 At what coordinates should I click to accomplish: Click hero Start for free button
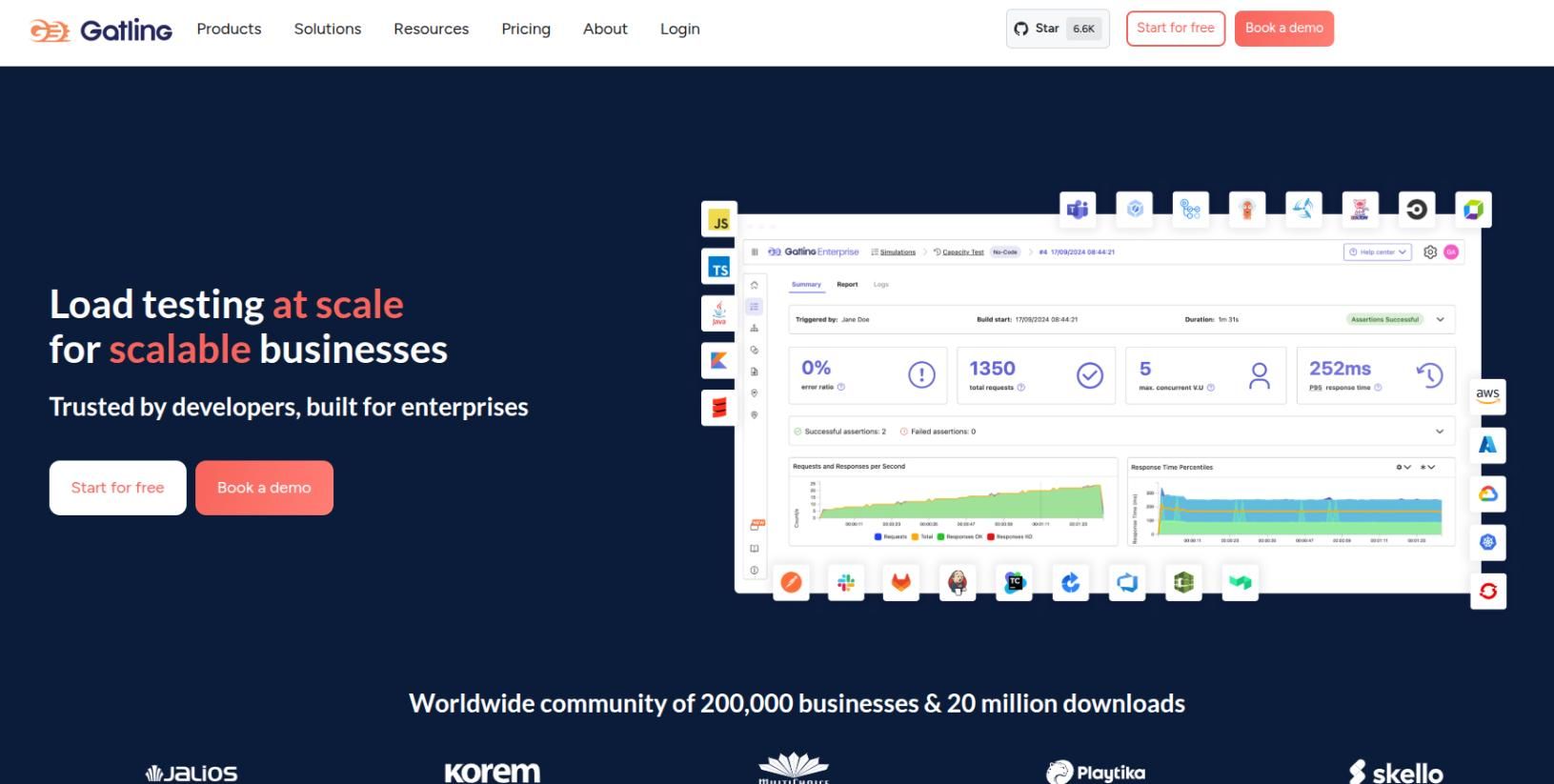pos(118,488)
